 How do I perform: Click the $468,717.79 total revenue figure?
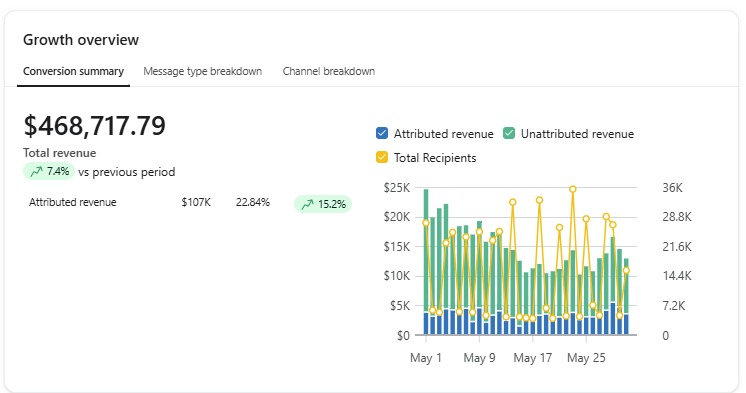point(95,126)
